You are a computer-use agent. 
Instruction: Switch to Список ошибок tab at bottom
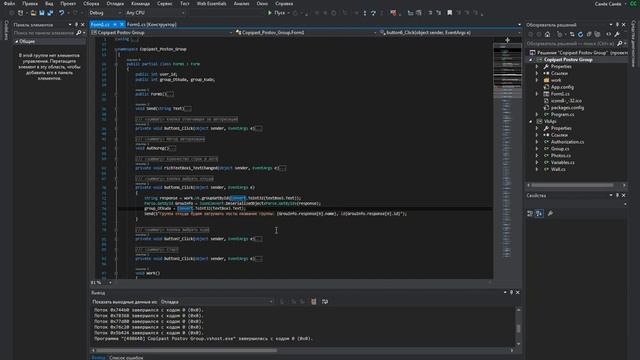(x=126, y=358)
